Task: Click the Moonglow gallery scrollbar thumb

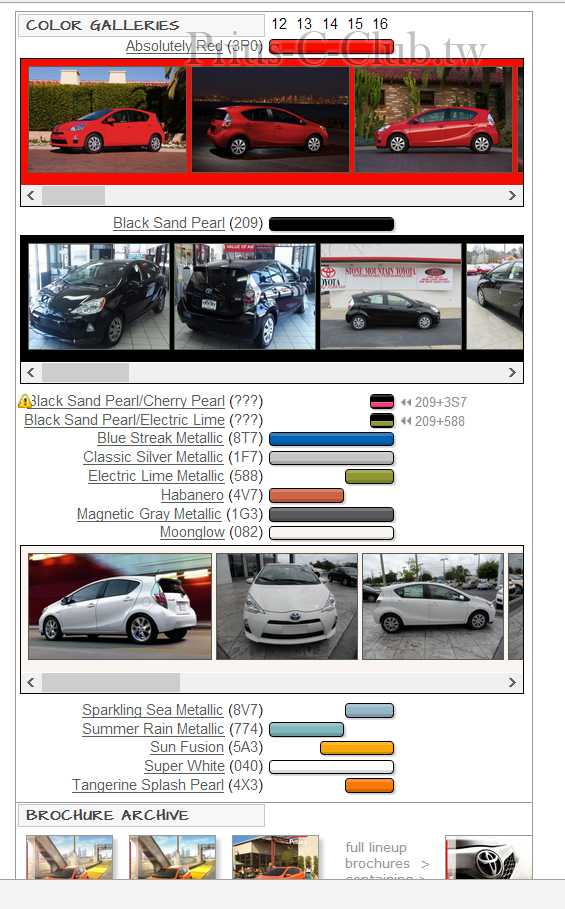Action: (111, 682)
